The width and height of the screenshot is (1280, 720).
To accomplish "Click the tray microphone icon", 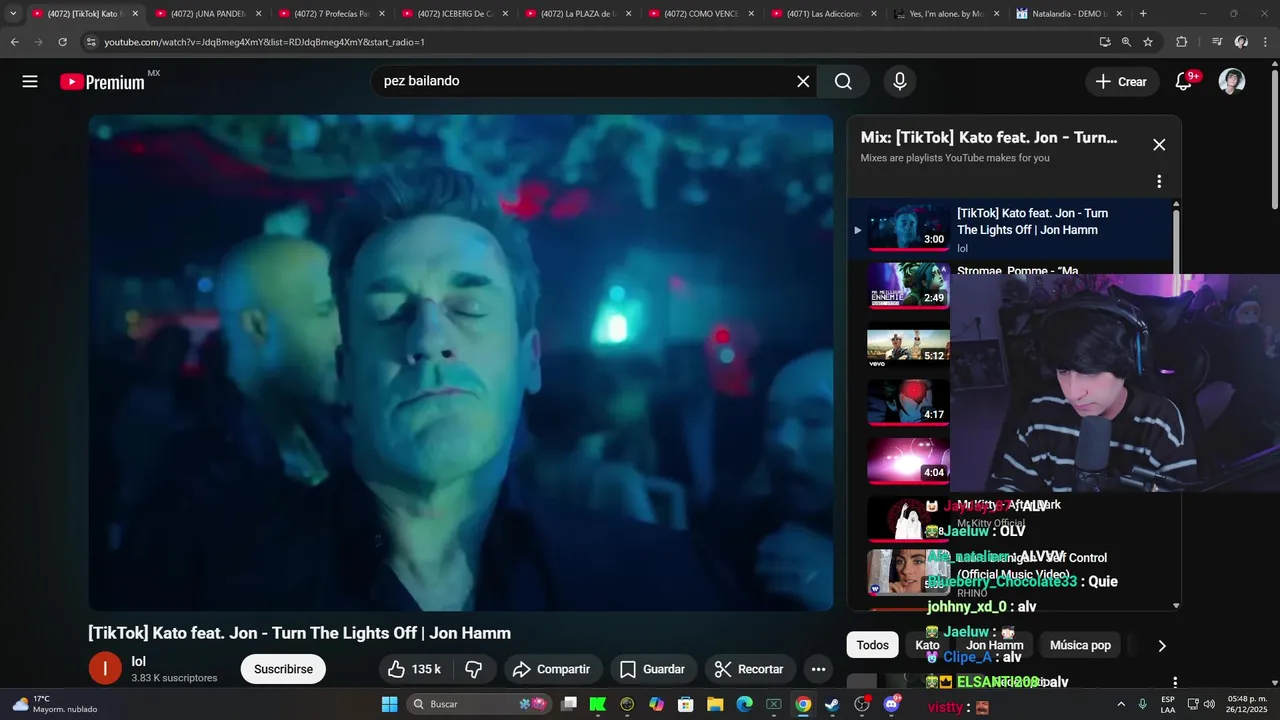I will (1142, 704).
